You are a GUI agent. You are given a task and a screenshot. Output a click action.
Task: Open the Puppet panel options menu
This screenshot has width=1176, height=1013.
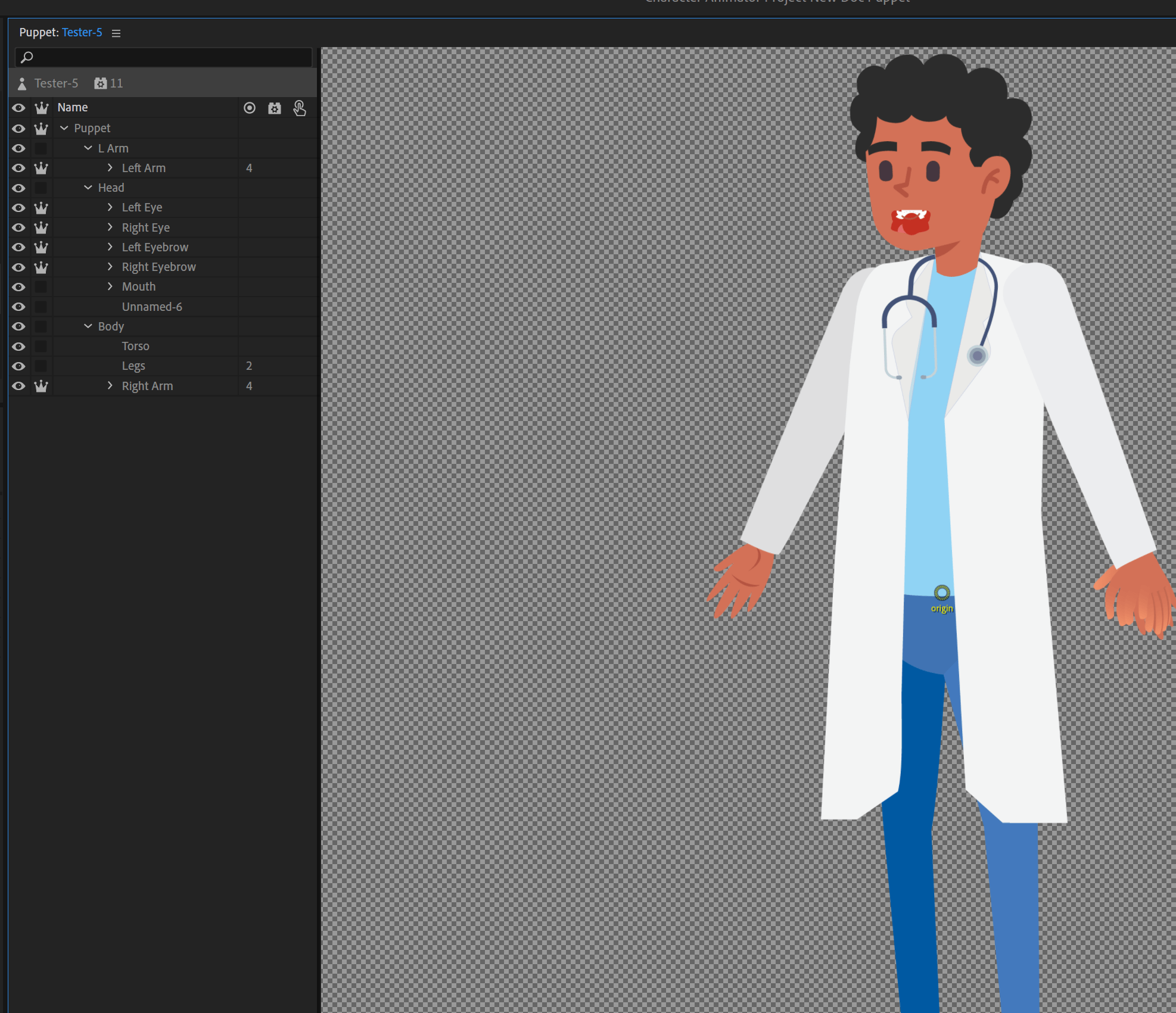116,33
